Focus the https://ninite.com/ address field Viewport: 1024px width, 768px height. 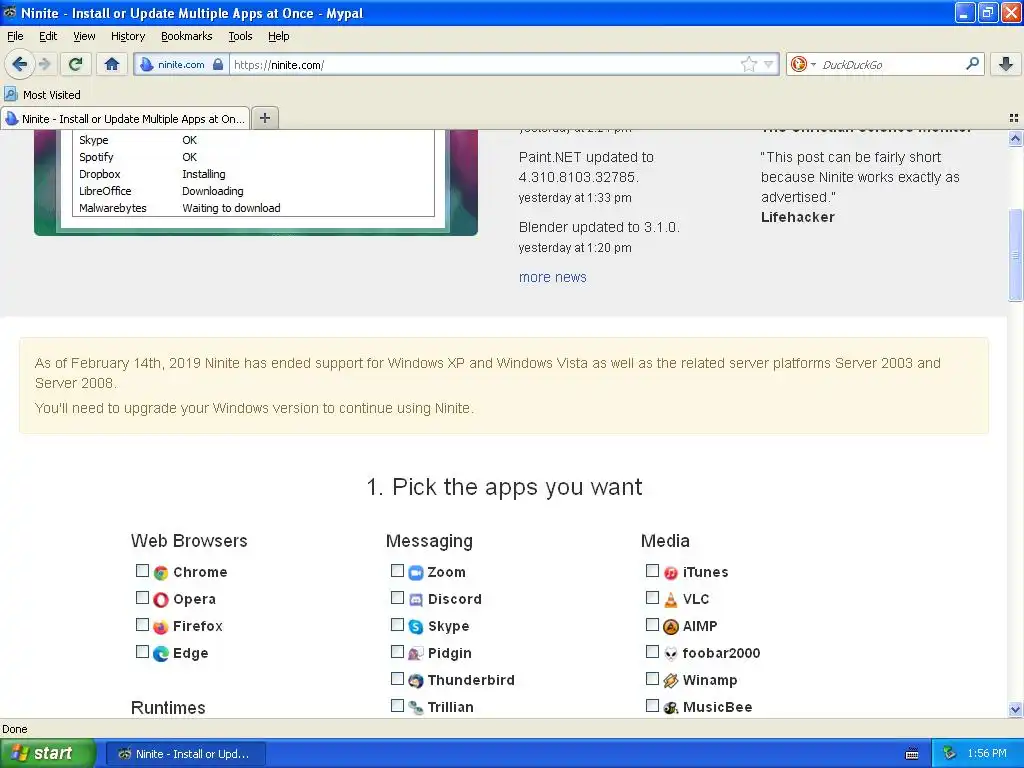(x=487, y=65)
